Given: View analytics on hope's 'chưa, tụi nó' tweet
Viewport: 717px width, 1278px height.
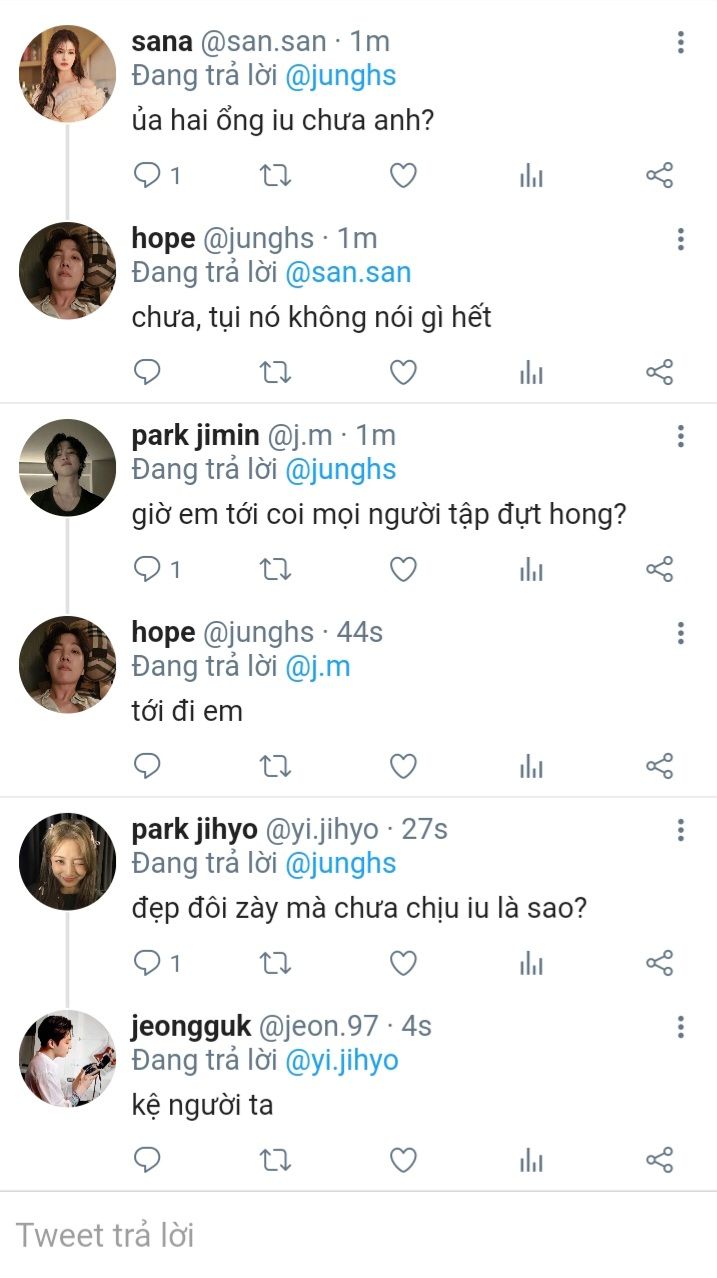Looking at the screenshot, I should [531, 373].
